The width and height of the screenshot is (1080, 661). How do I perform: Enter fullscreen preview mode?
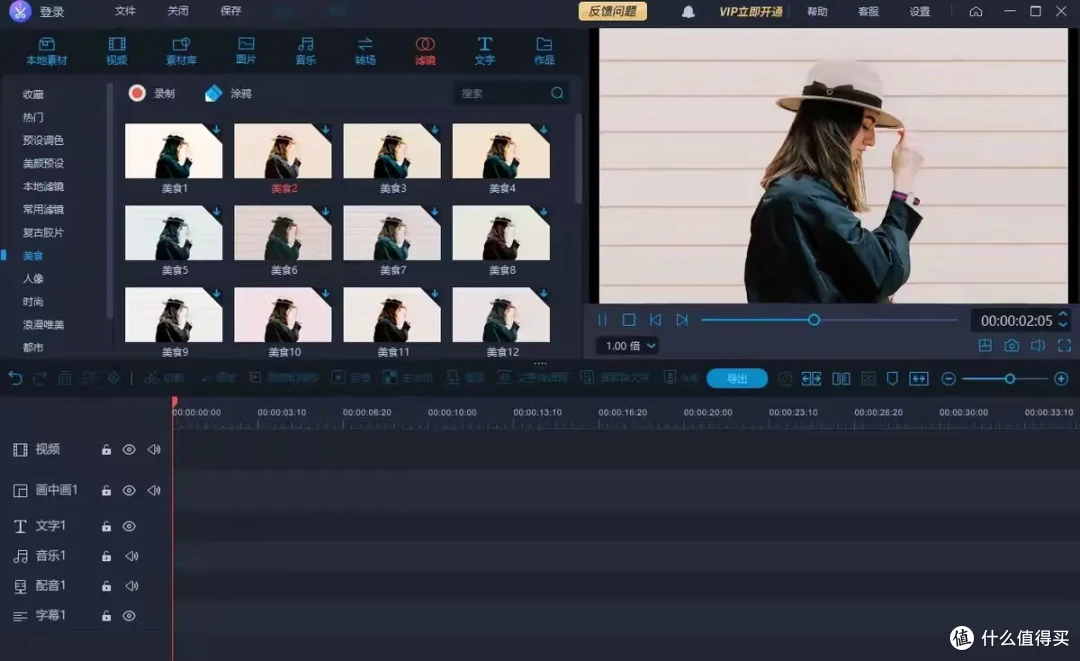coord(1064,345)
